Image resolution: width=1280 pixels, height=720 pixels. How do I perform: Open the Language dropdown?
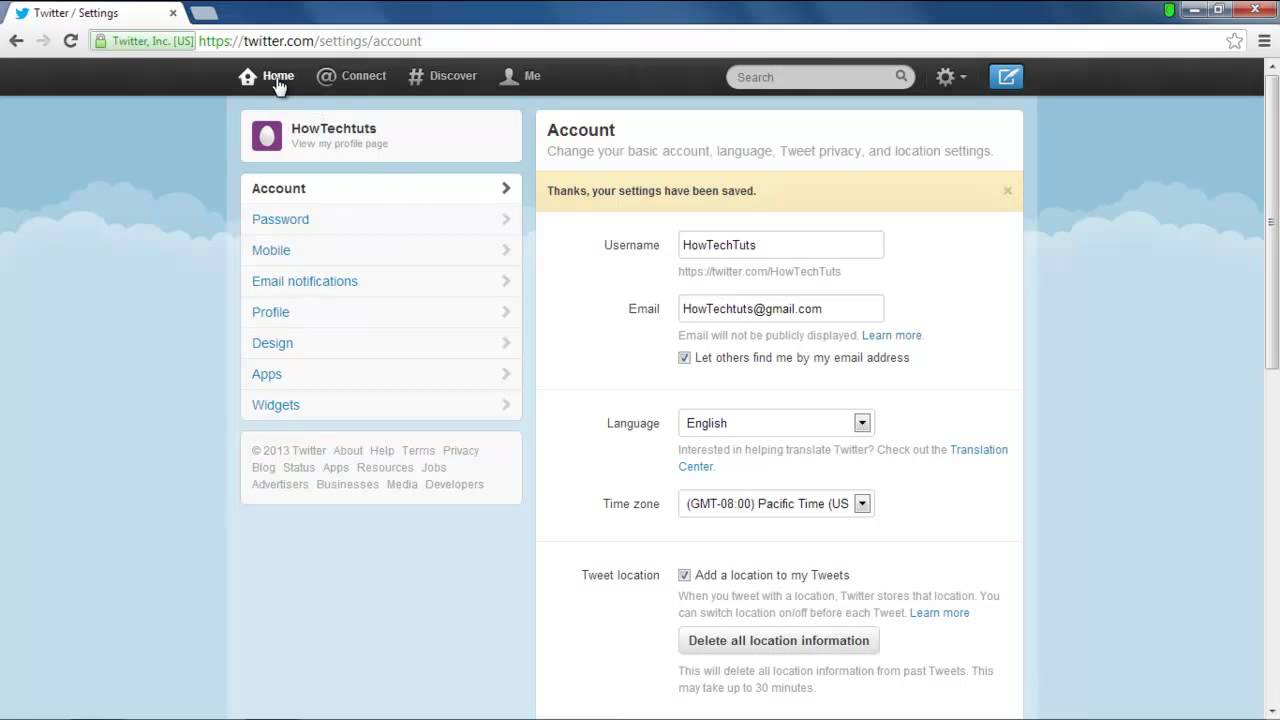776,423
